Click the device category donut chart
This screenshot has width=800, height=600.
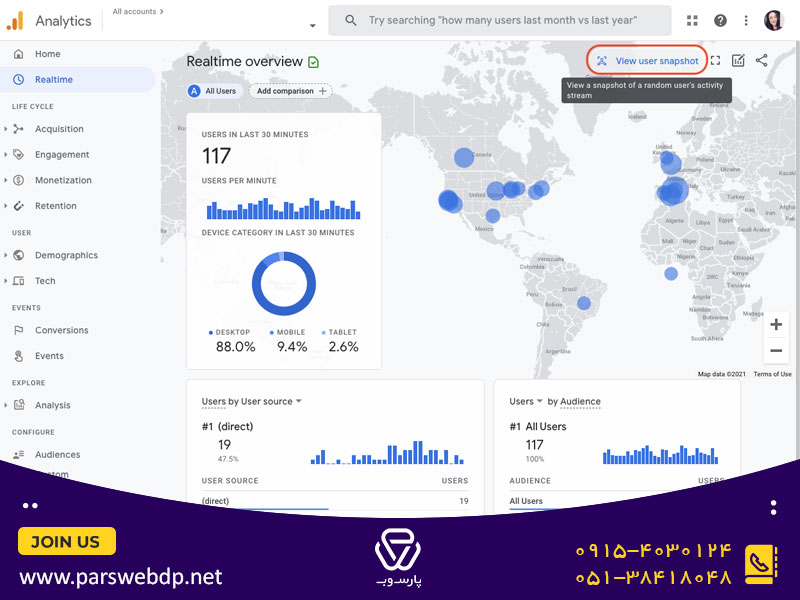[x=284, y=283]
